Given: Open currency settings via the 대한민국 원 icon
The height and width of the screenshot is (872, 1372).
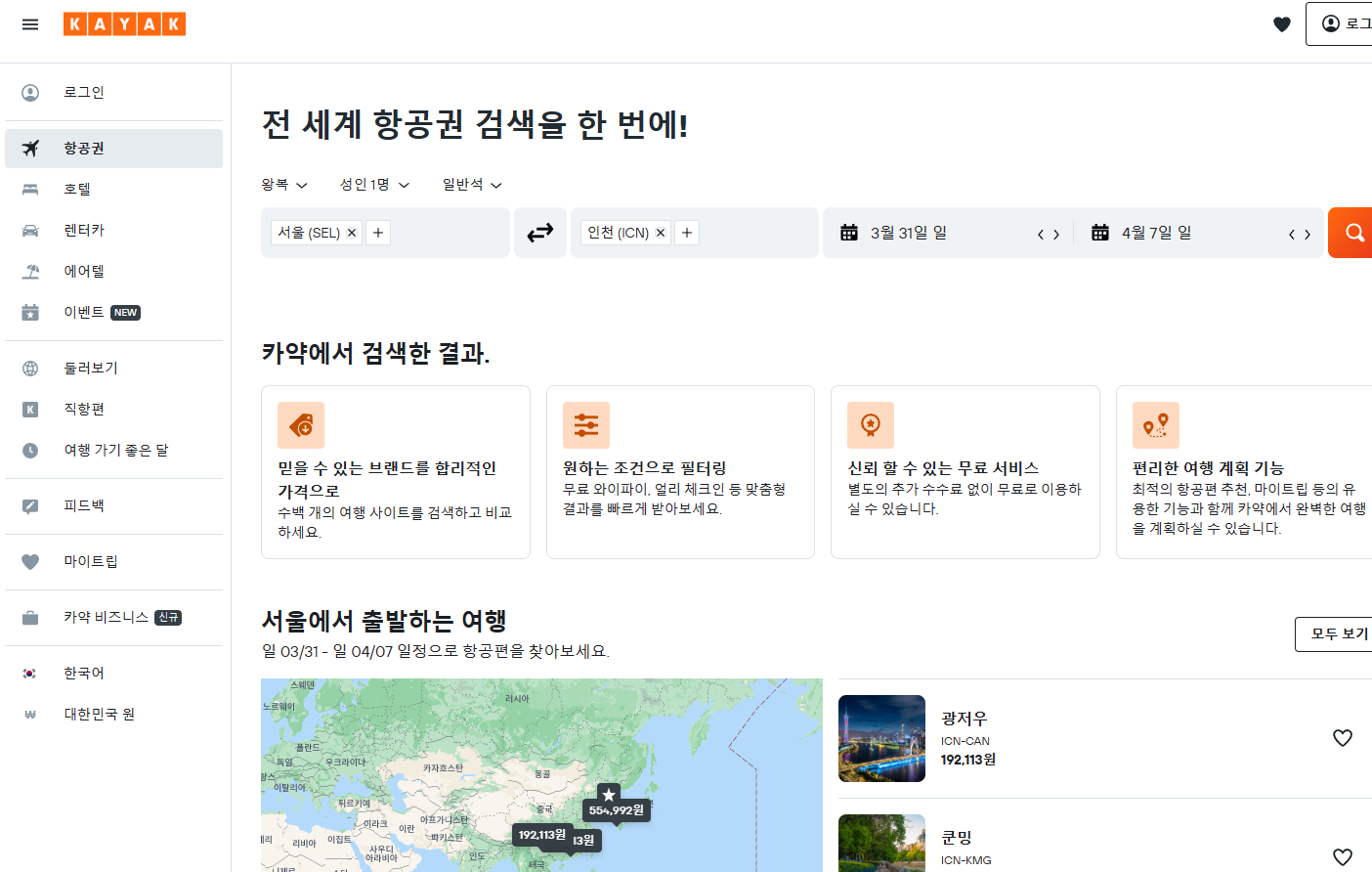Looking at the screenshot, I should point(30,714).
